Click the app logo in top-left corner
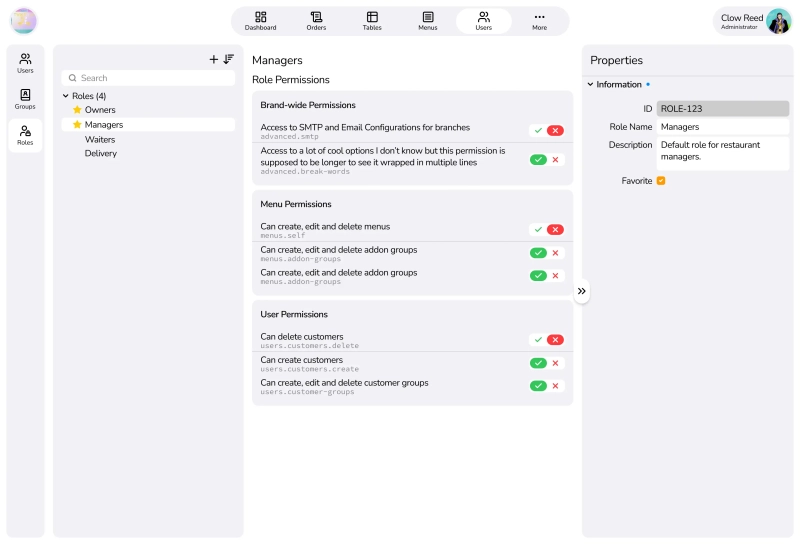This screenshot has height=544, width=800. (x=23, y=21)
